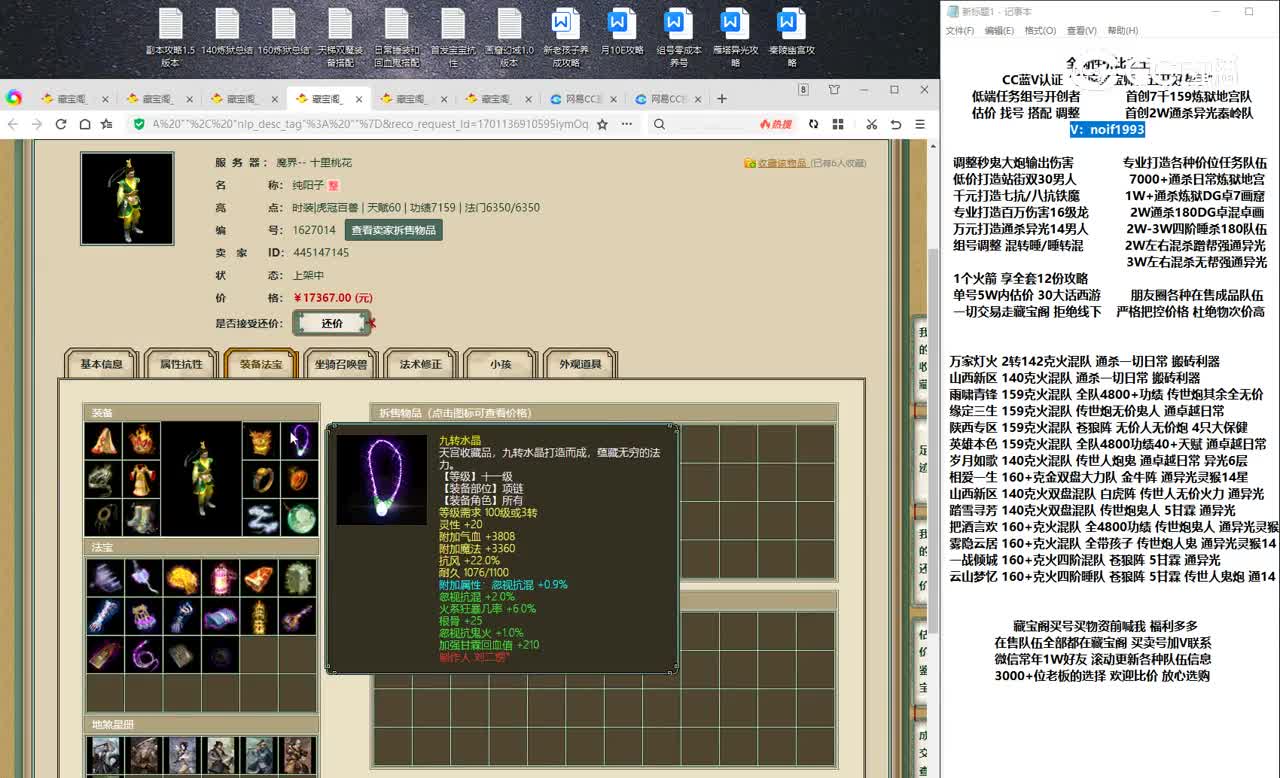This screenshot has width=1280, height=778.
Task: Click the browser URL address field
Action: [x=370, y=124]
